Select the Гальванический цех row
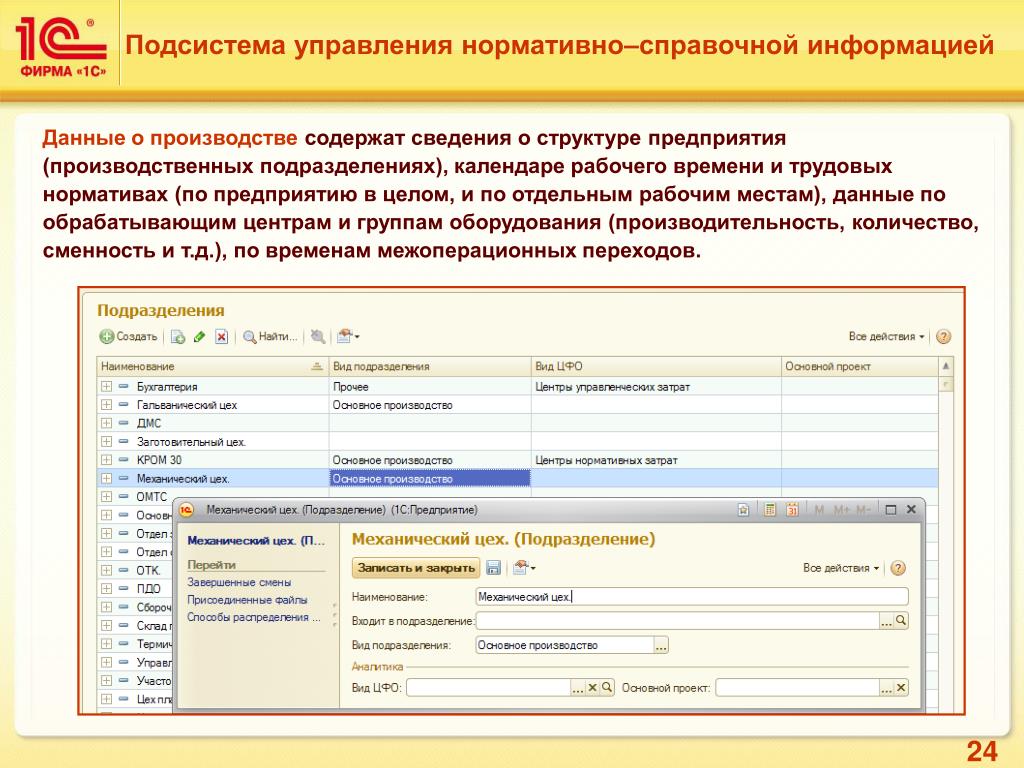 coord(187,405)
